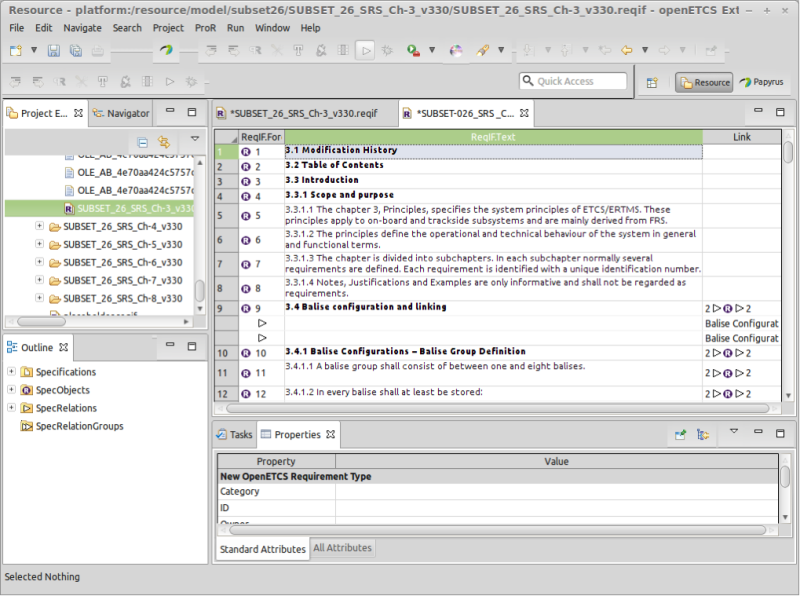Close the Properties view tab

point(331,434)
